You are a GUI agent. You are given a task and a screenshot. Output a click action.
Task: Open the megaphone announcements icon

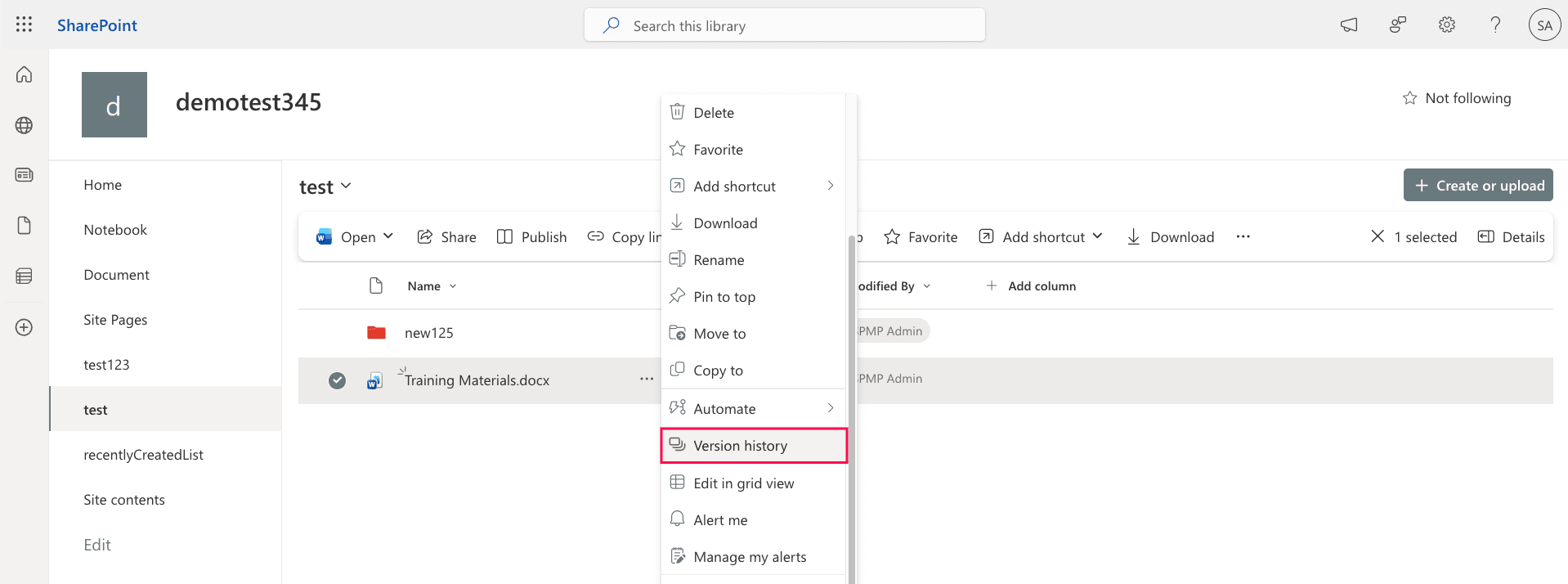point(1349,25)
